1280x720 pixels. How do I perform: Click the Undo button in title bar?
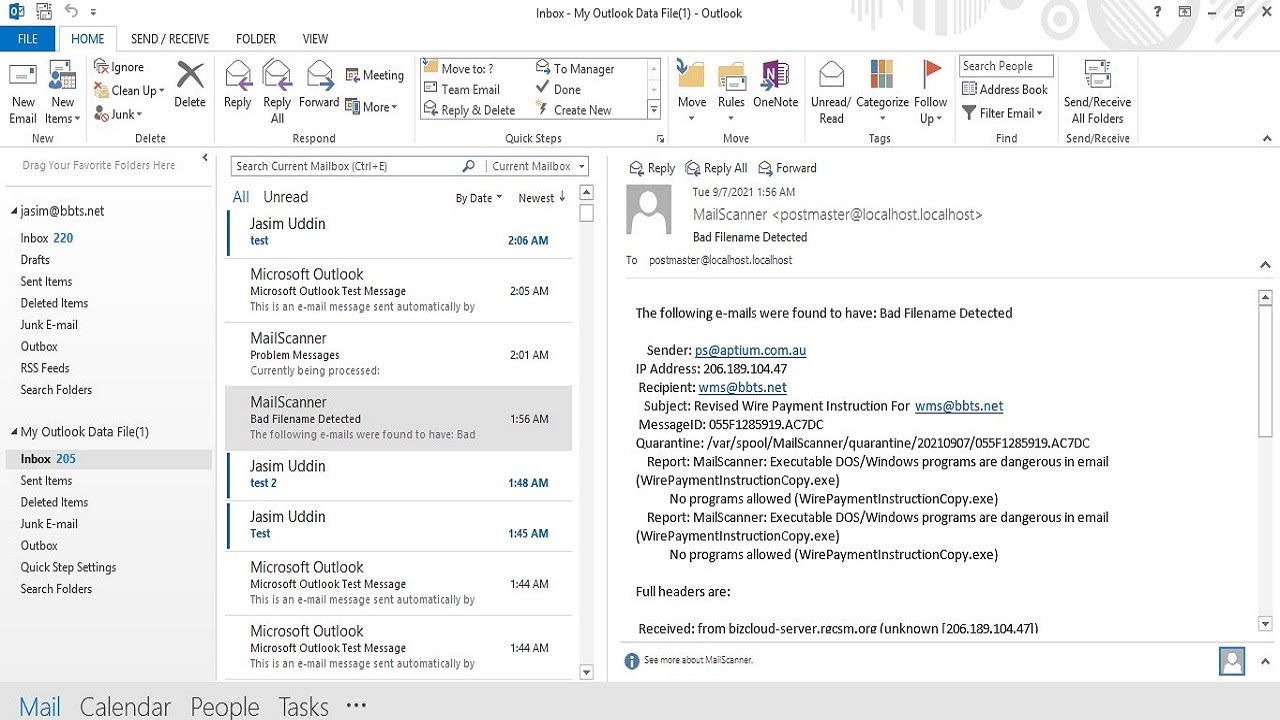click(x=70, y=11)
